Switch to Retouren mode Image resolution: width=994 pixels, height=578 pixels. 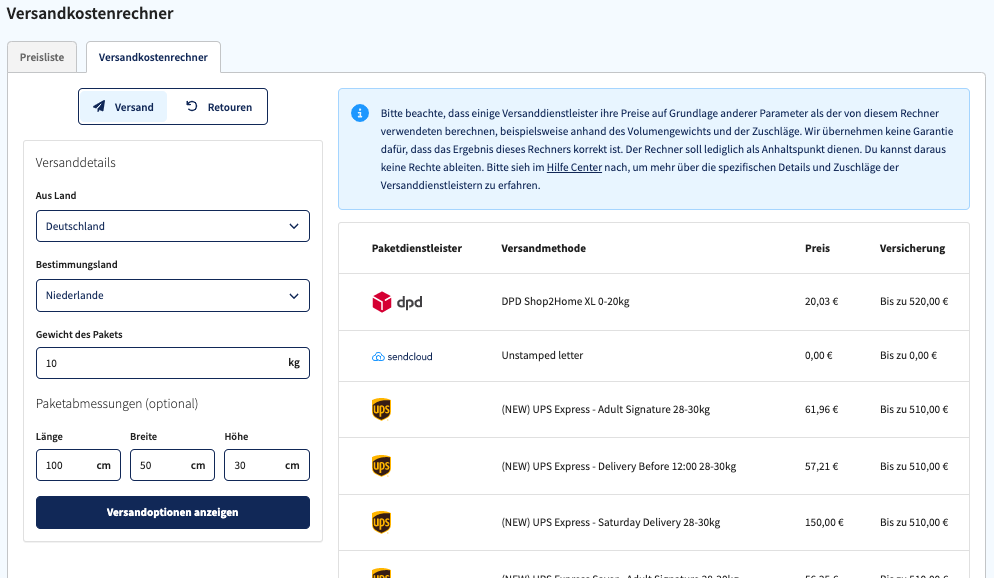click(219, 106)
